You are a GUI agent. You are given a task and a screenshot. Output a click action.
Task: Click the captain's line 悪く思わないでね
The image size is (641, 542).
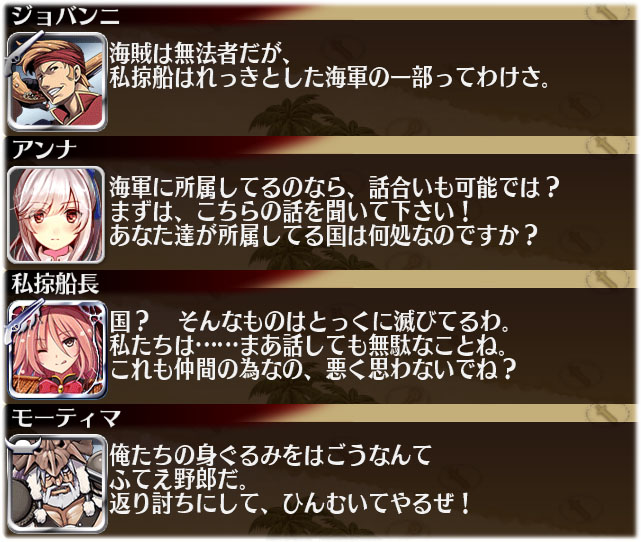[x=312, y=370]
